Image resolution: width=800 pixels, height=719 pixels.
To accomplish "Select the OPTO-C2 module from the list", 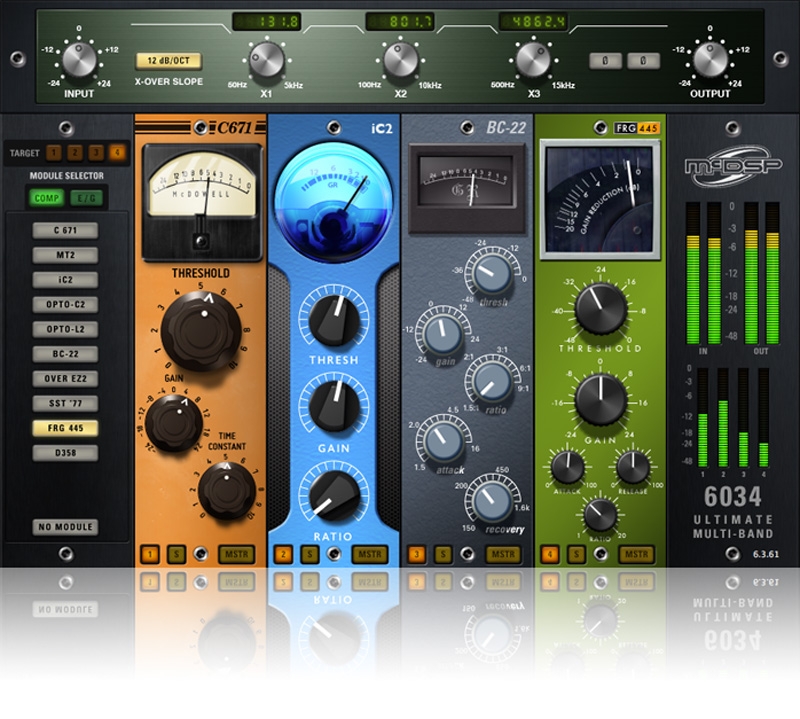I will tap(65, 304).
